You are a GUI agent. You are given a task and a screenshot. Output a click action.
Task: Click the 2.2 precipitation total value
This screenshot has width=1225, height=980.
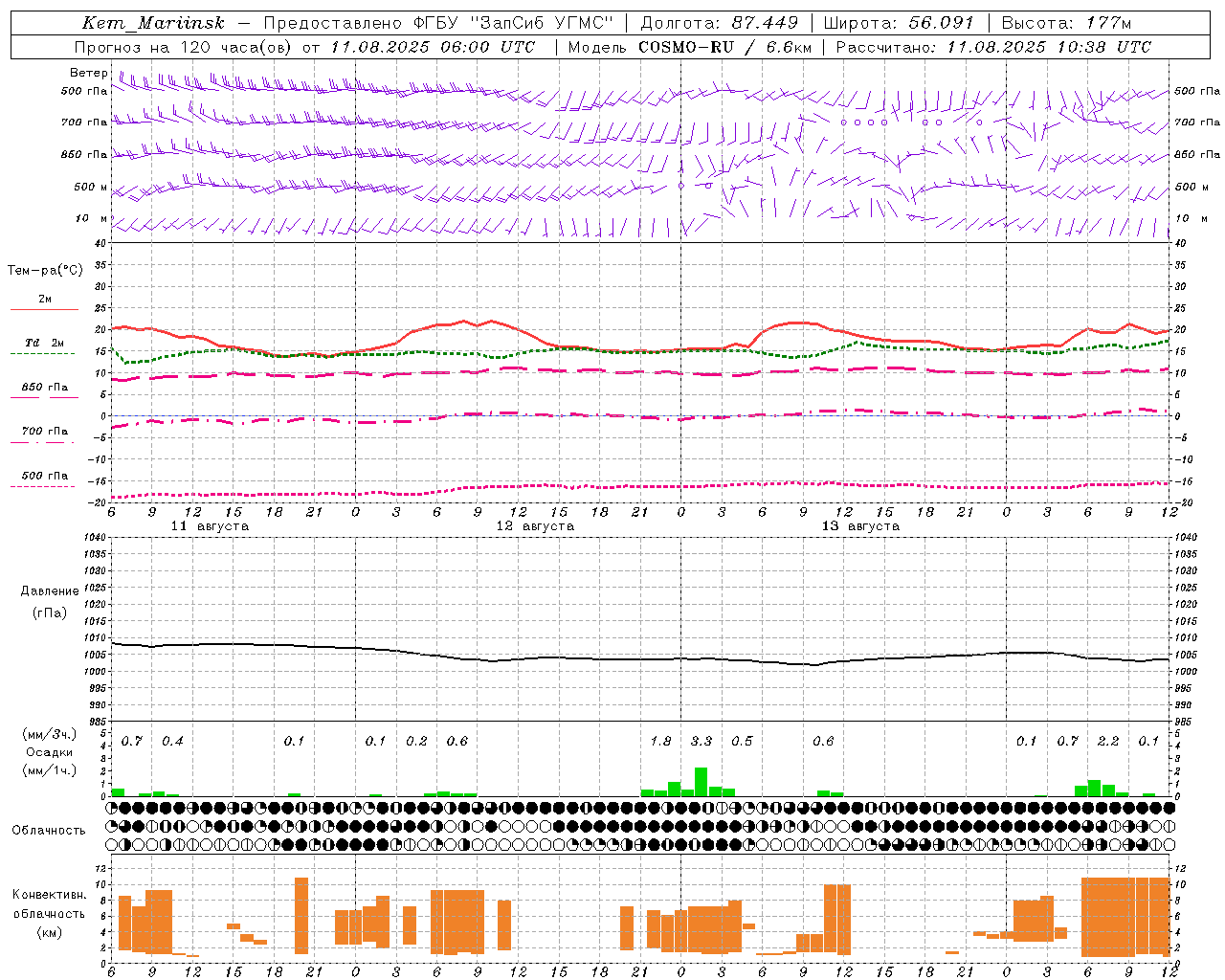click(x=1108, y=741)
